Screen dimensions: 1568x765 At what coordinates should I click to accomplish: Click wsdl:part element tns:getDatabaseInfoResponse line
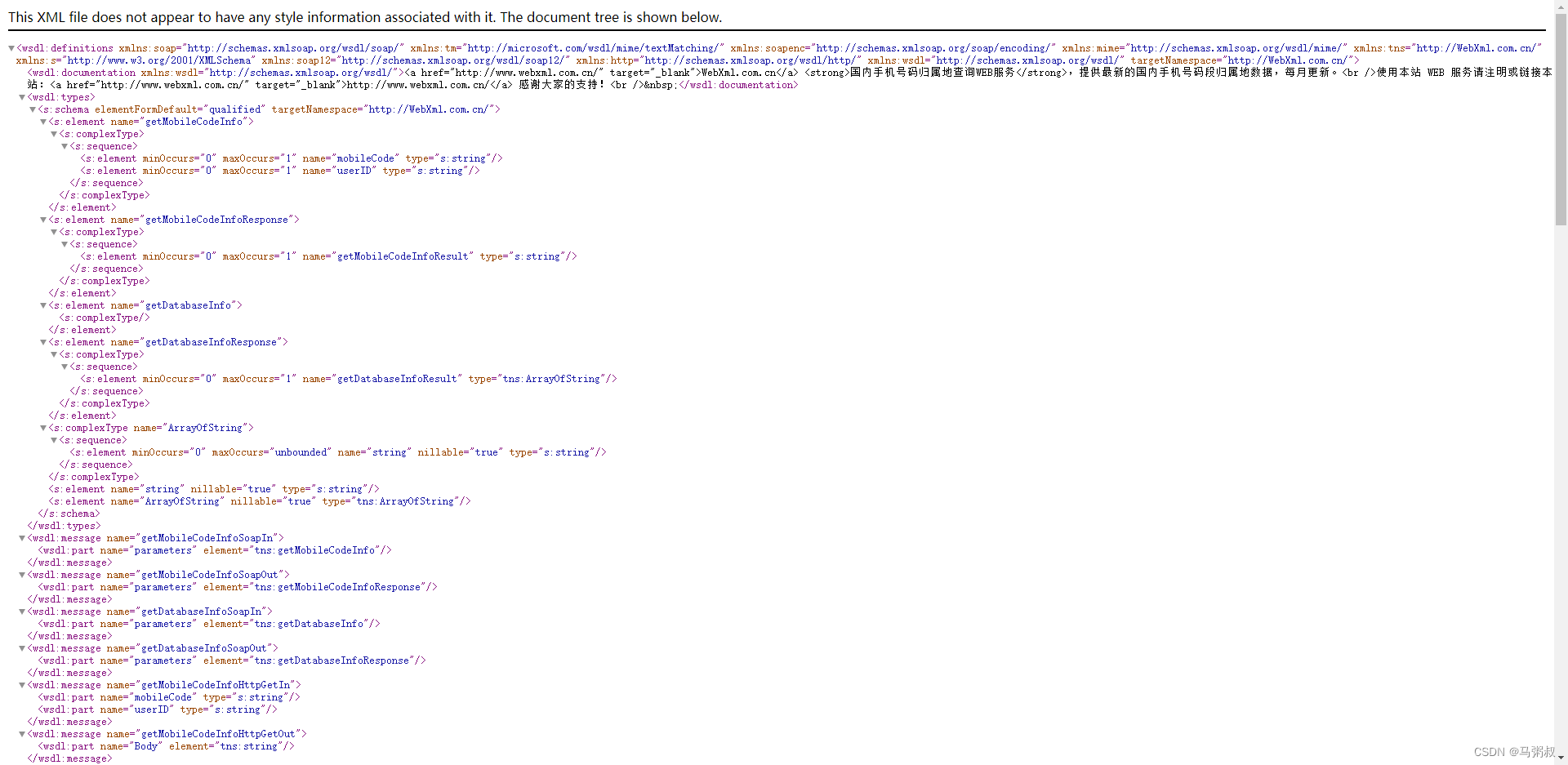point(232,660)
